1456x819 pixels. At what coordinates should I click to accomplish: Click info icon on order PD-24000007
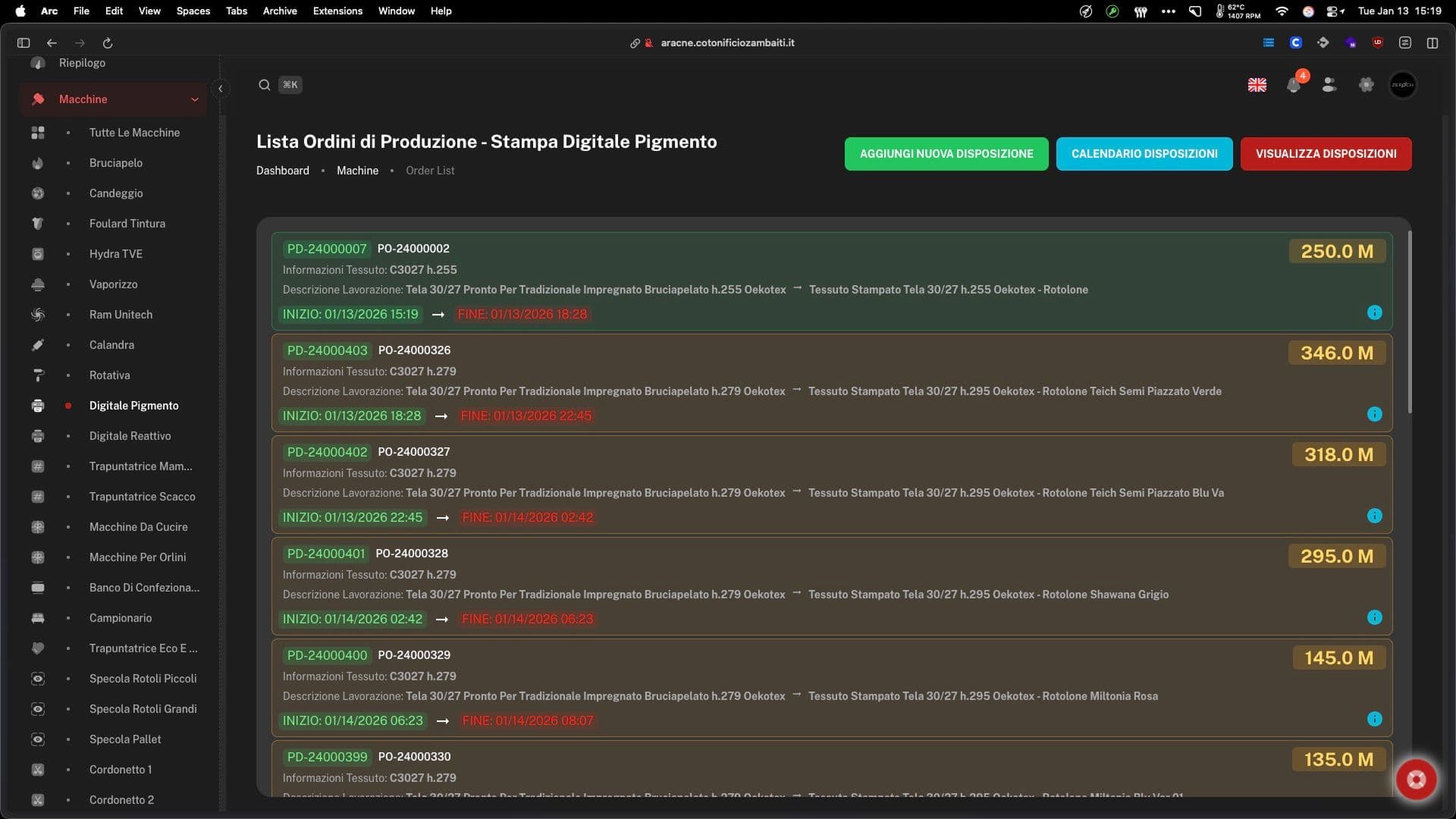pyautogui.click(x=1374, y=312)
